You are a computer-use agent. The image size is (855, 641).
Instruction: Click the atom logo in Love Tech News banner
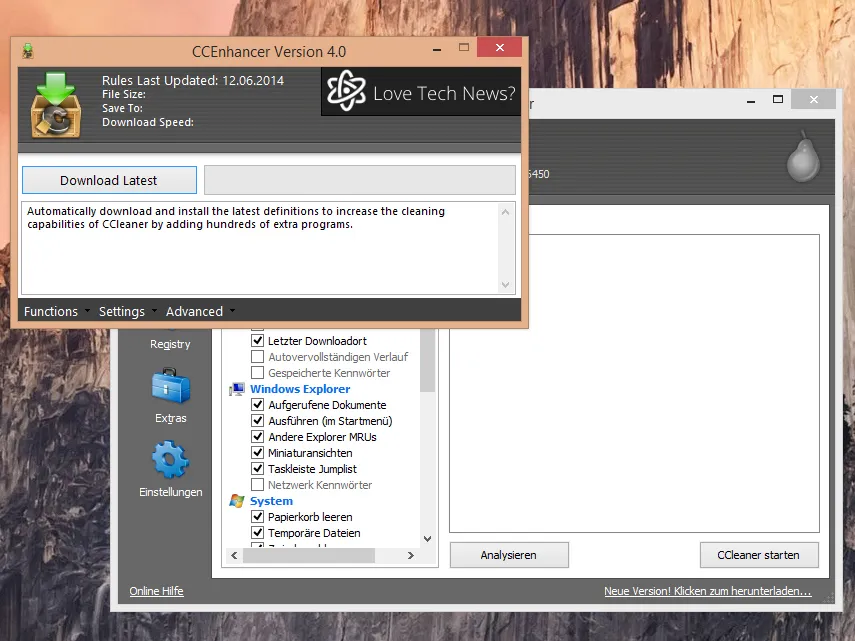coord(346,91)
